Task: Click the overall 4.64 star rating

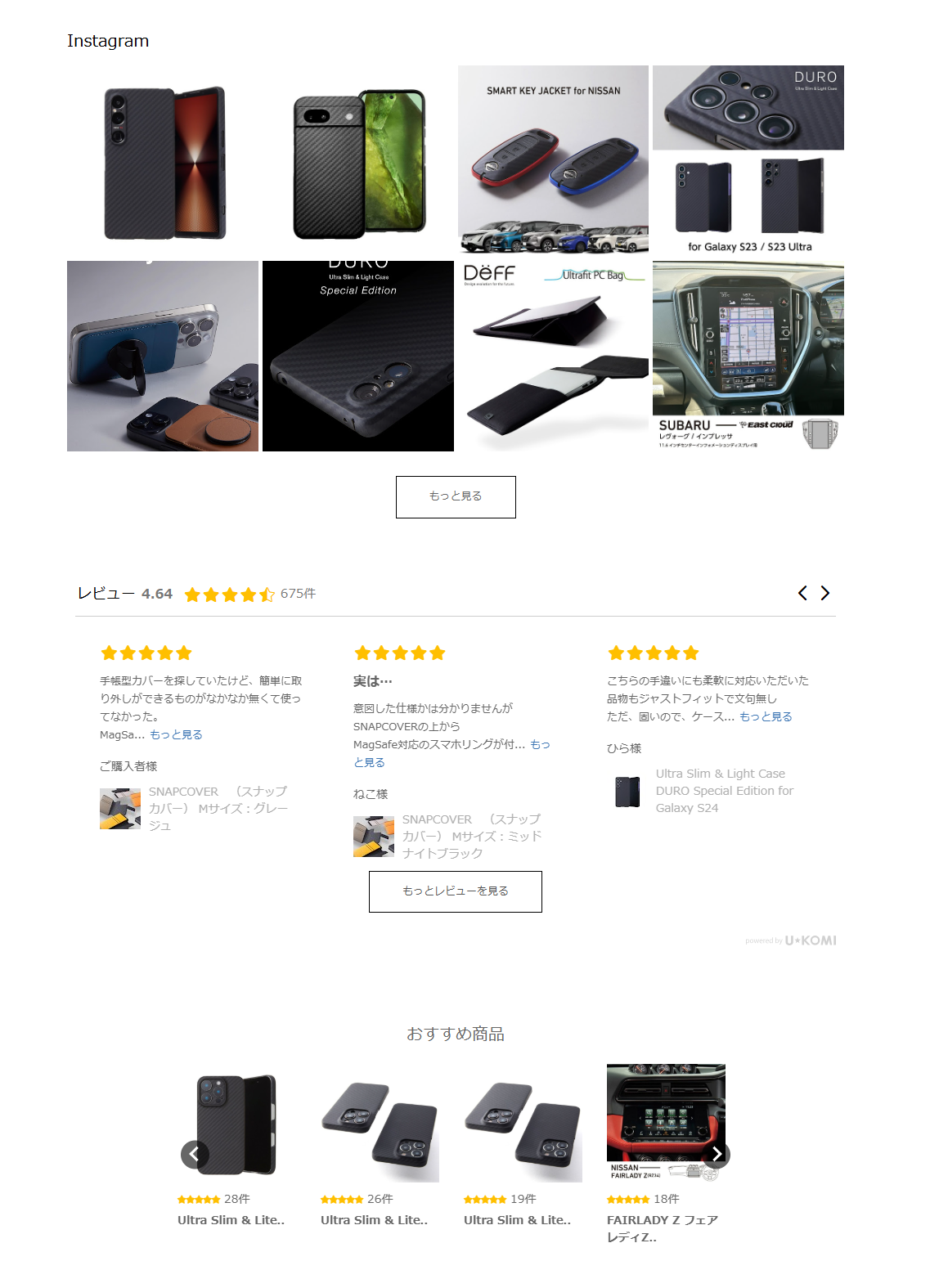Action: 229,595
